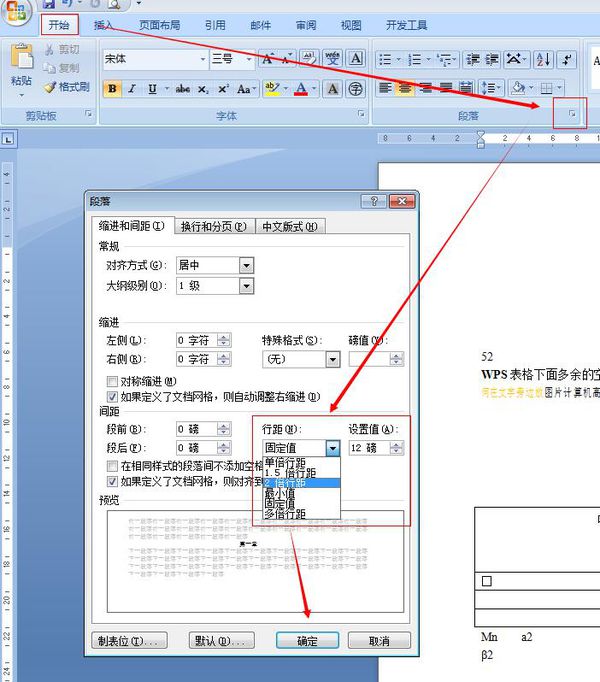Viewport: 600px width, 682px height.
Task: Click 制表位 button
Action: tap(129, 641)
